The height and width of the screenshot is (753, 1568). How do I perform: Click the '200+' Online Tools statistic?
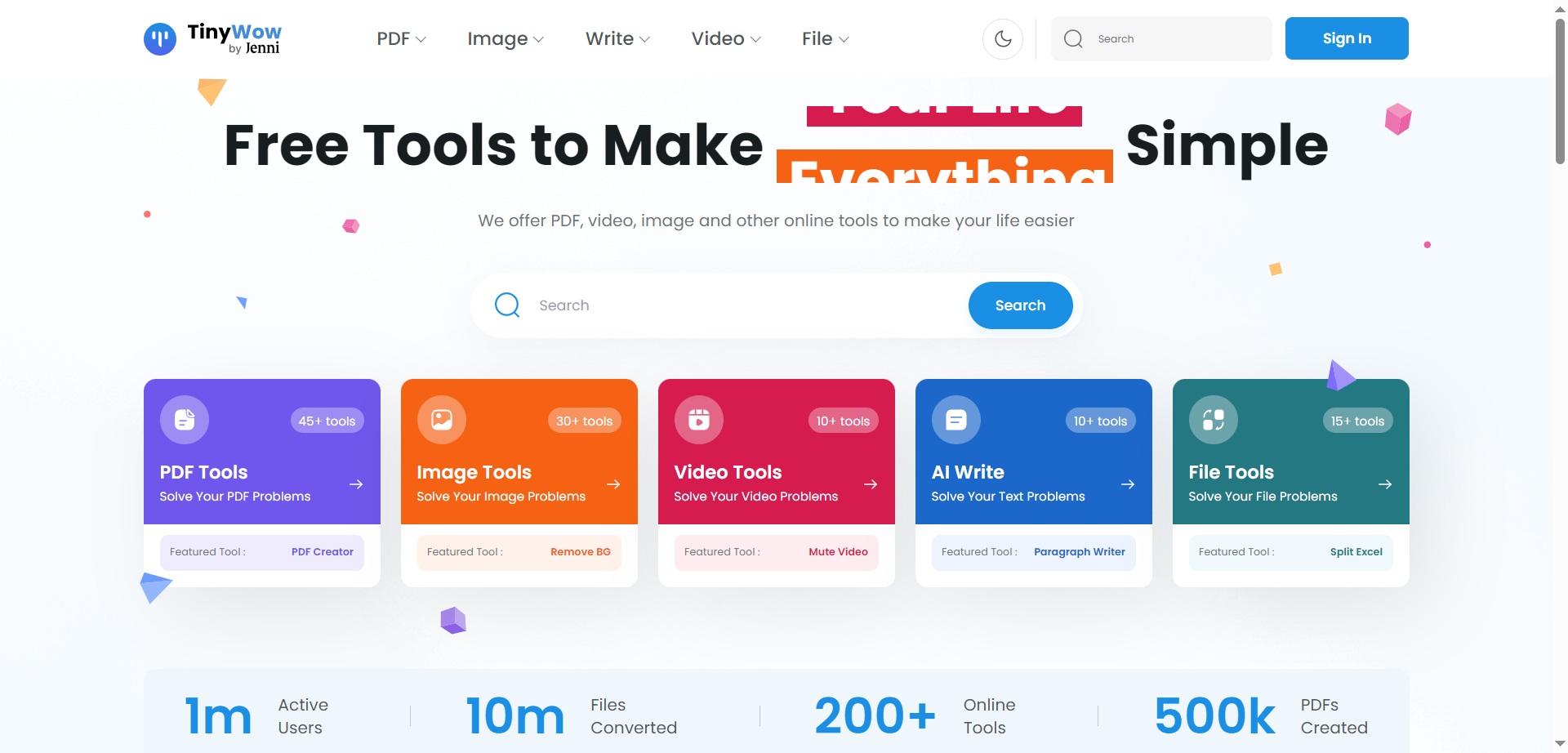[875, 716]
